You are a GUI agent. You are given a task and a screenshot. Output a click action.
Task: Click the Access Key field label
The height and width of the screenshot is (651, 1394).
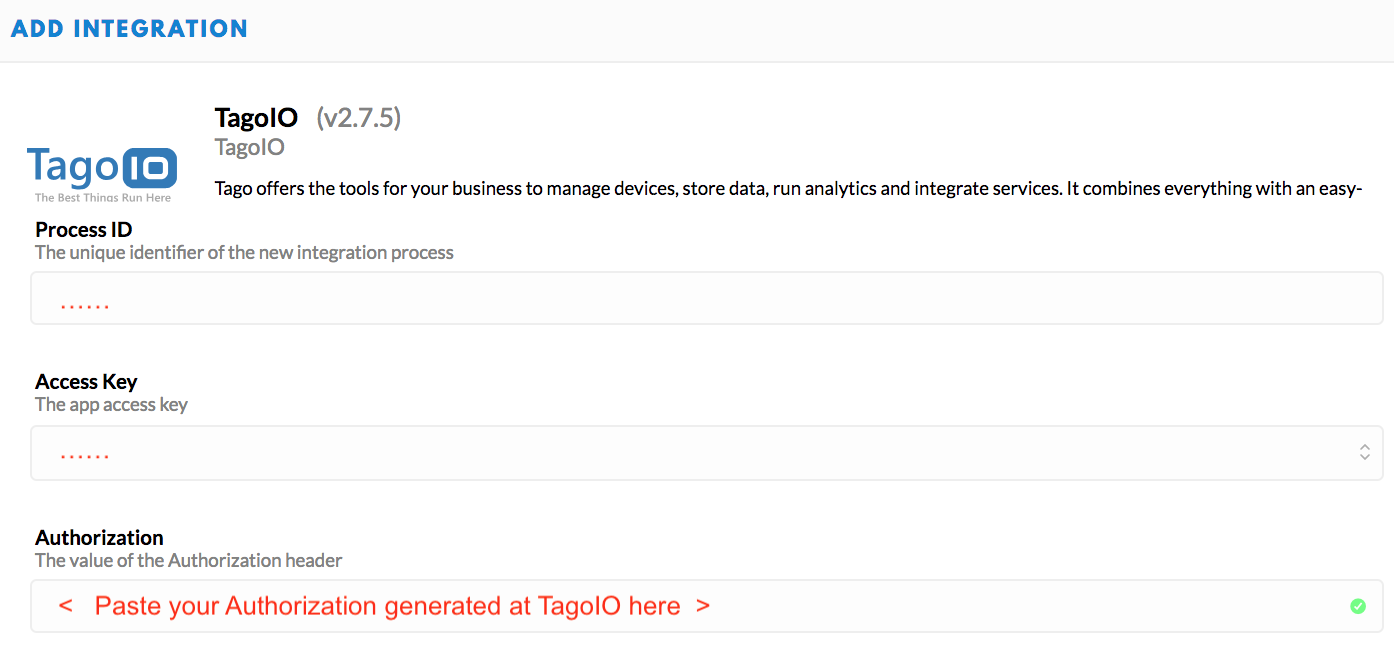(86, 381)
